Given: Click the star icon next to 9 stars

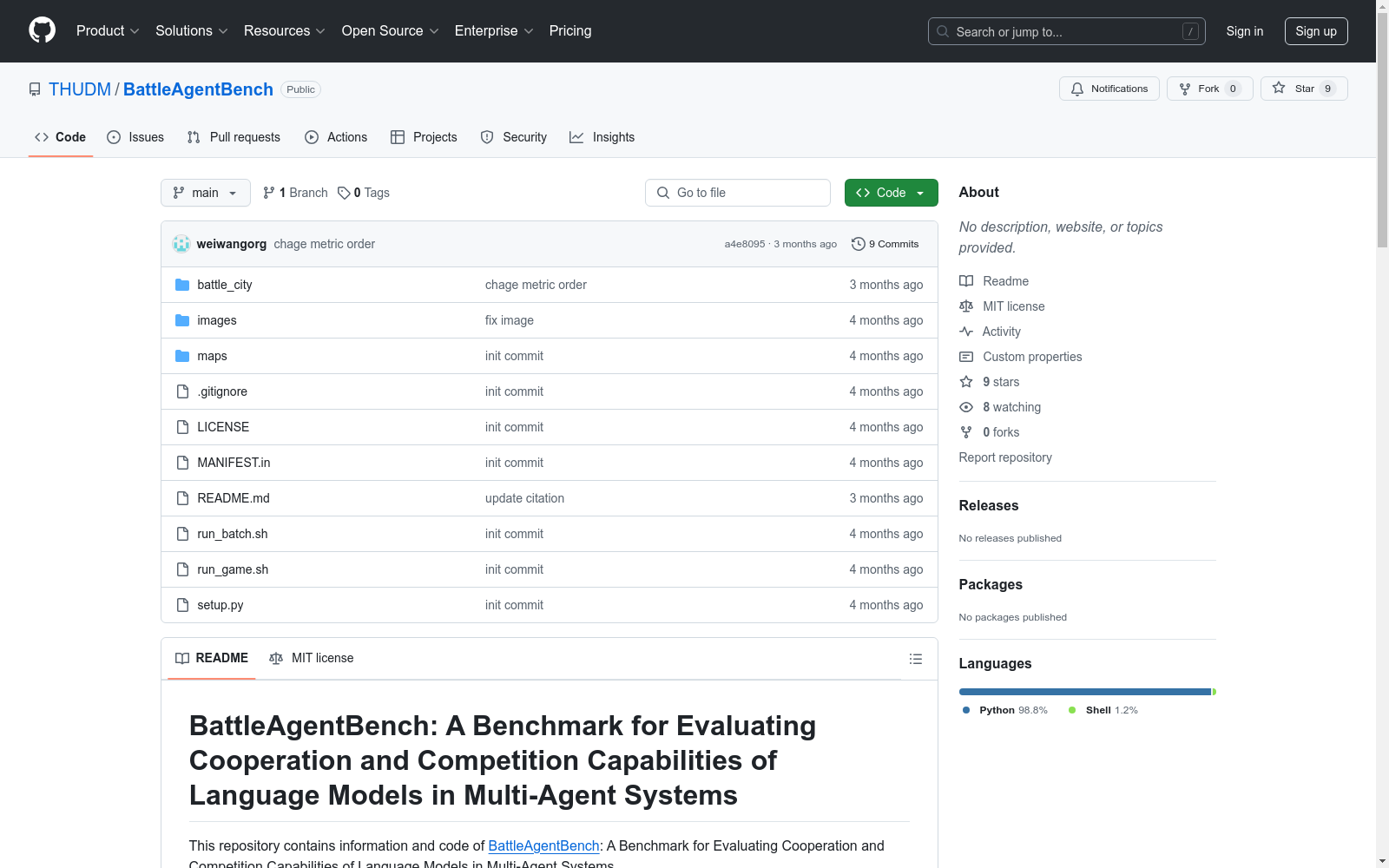Looking at the screenshot, I should pyautogui.click(x=966, y=382).
